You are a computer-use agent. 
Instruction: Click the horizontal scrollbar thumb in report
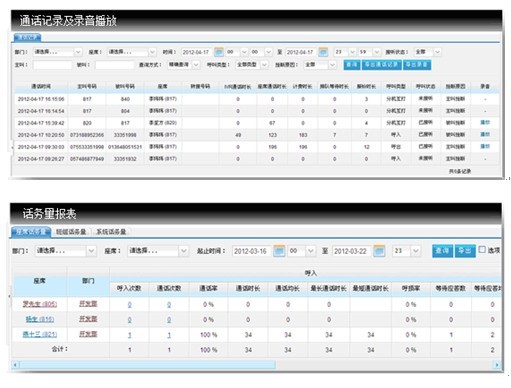tap(148, 365)
